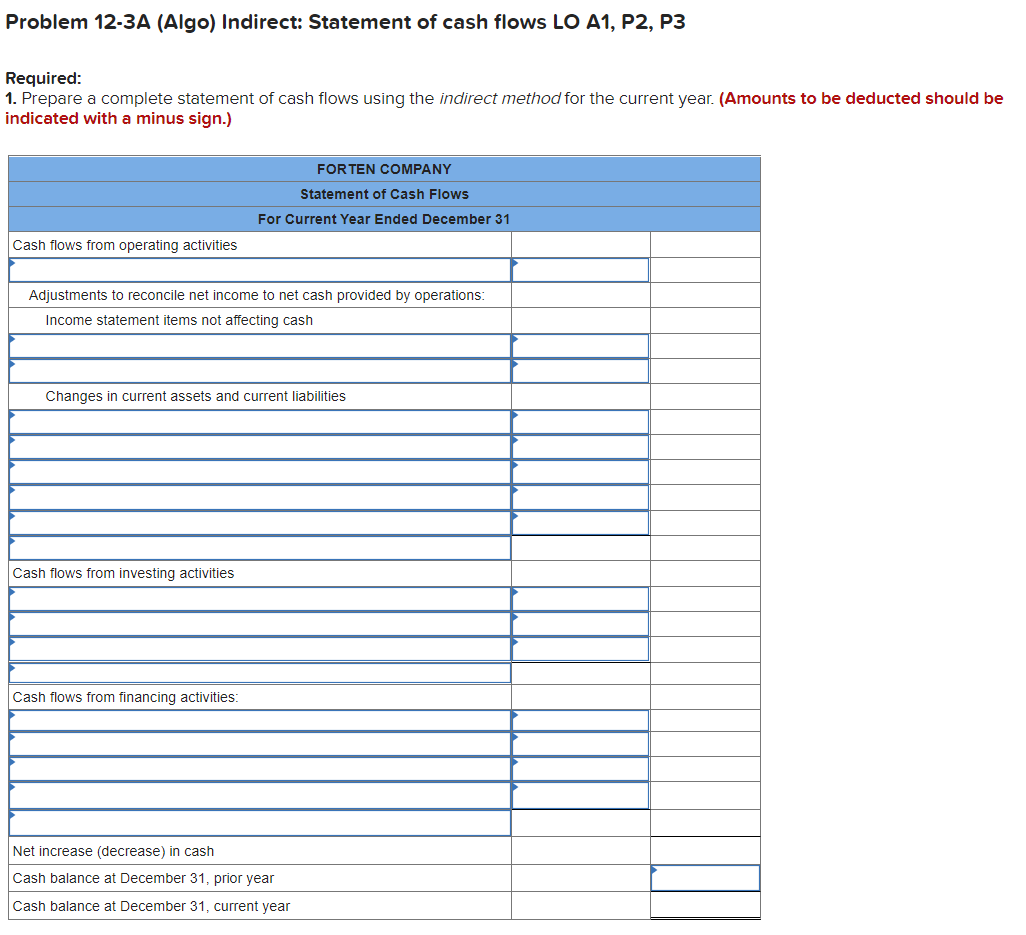This screenshot has height=935, width=1026.
Task: Click the last financing activities amount cell
Action: (x=580, y=794)
